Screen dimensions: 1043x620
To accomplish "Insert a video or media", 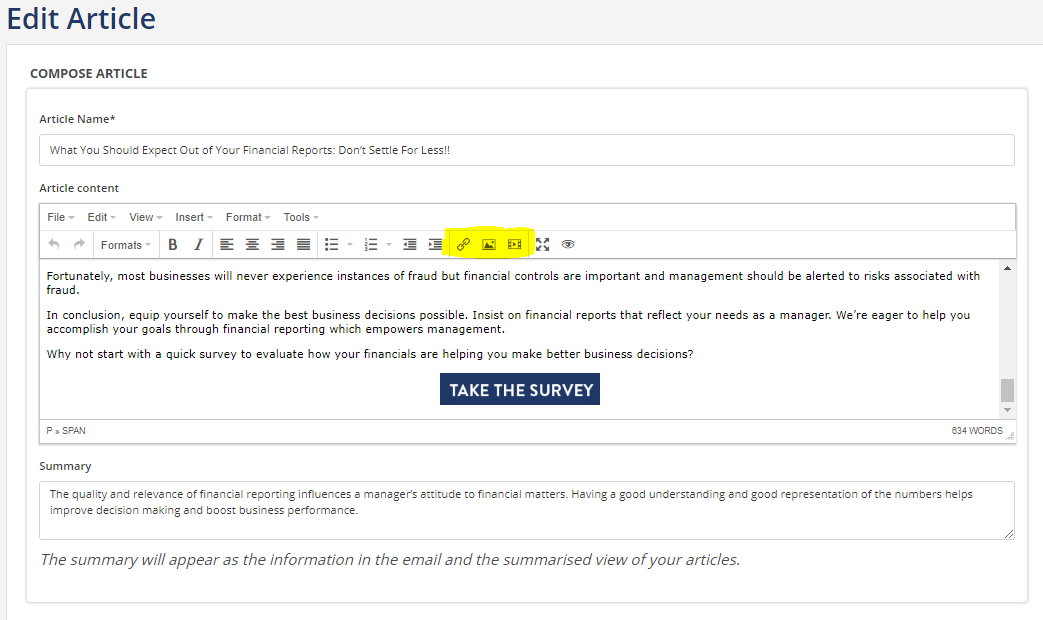I will (514, 244).
